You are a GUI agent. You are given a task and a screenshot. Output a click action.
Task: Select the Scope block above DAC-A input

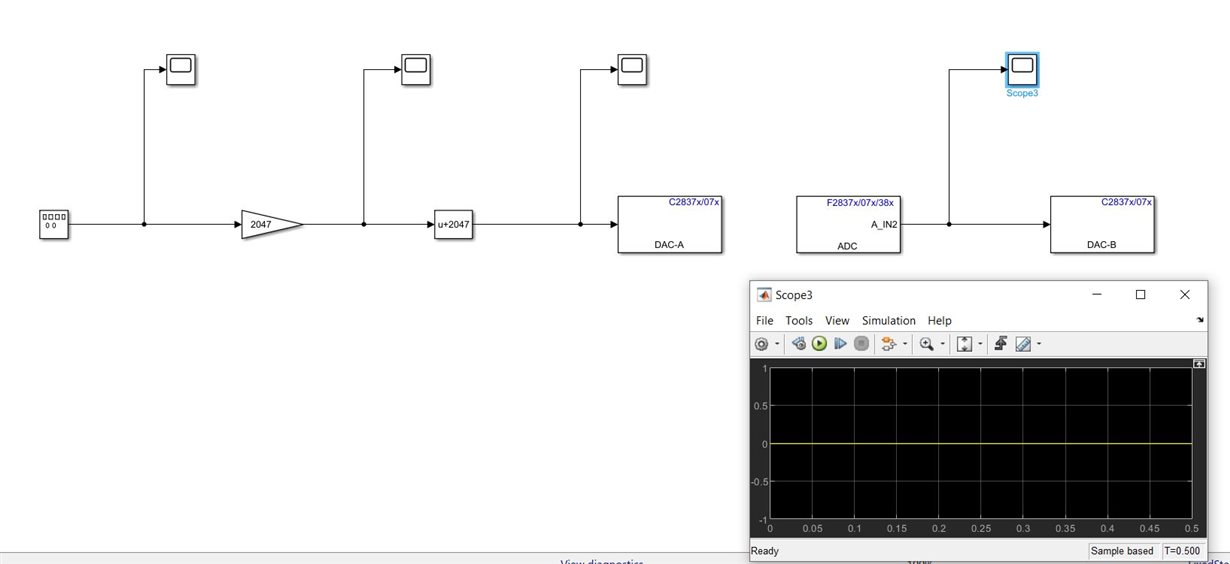coord(632,70)
